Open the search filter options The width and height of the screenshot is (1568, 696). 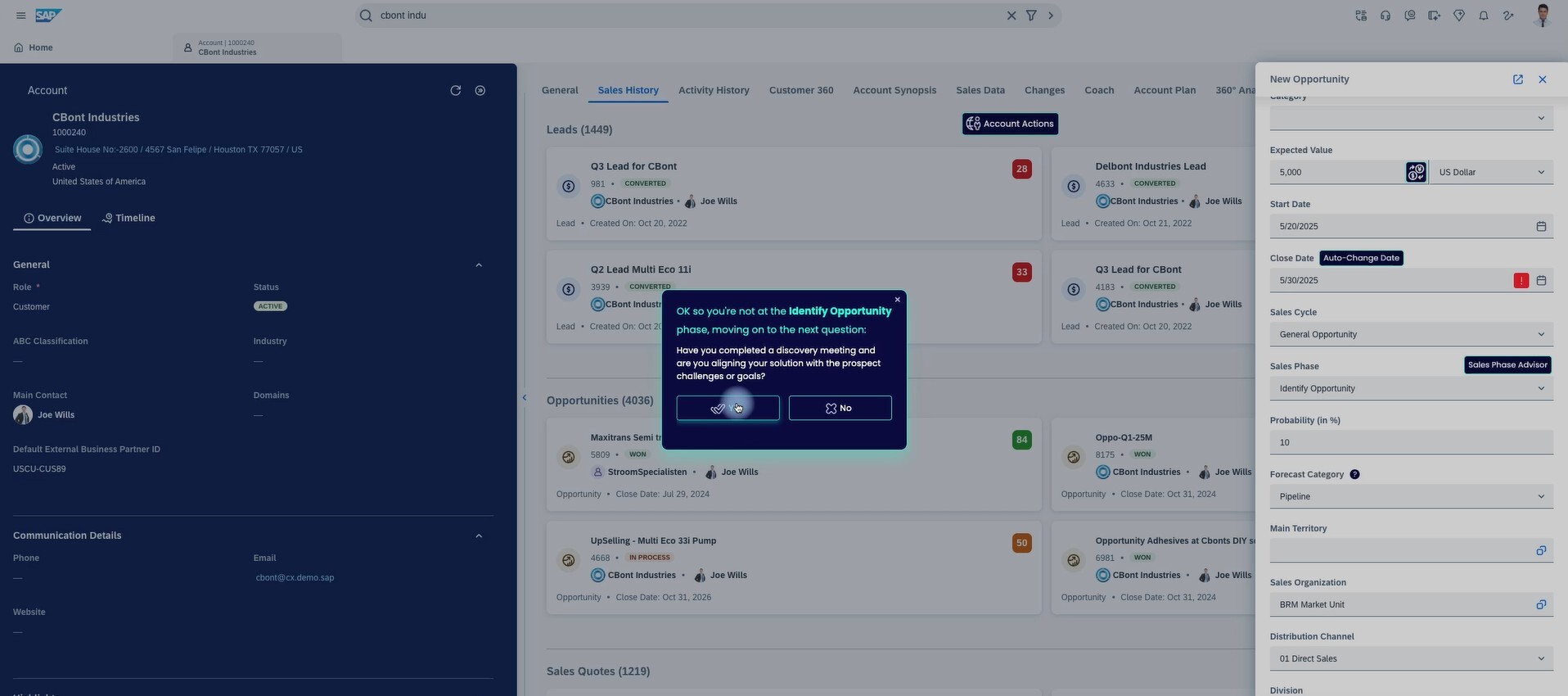(1031, 16)
